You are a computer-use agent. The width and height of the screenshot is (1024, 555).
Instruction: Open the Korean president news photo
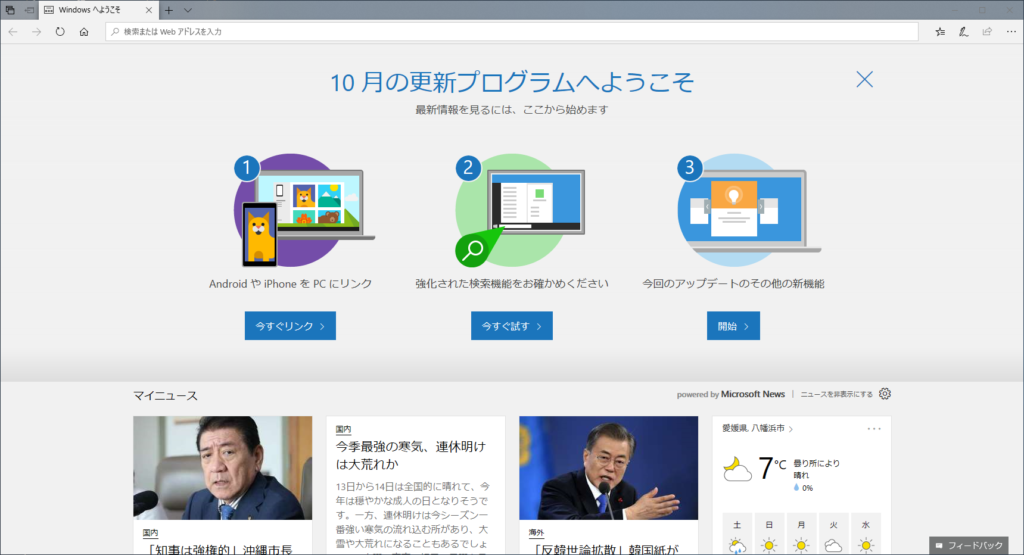coord(609,468)
